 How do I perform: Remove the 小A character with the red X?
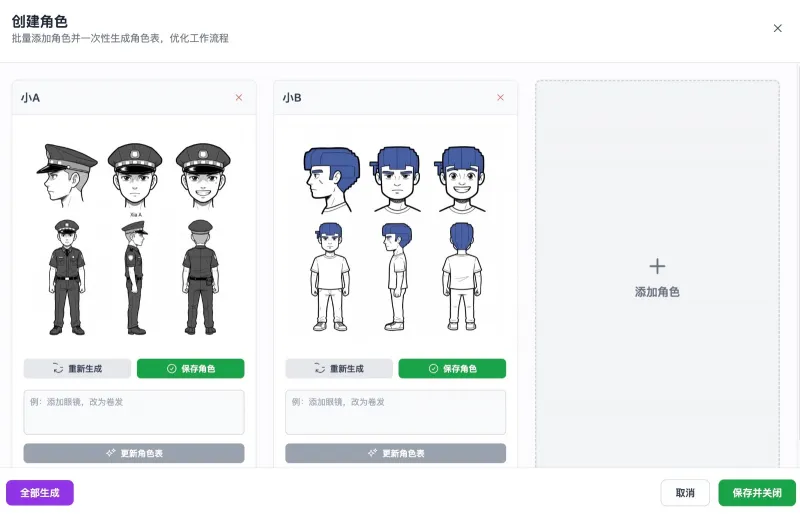point(239,97)
